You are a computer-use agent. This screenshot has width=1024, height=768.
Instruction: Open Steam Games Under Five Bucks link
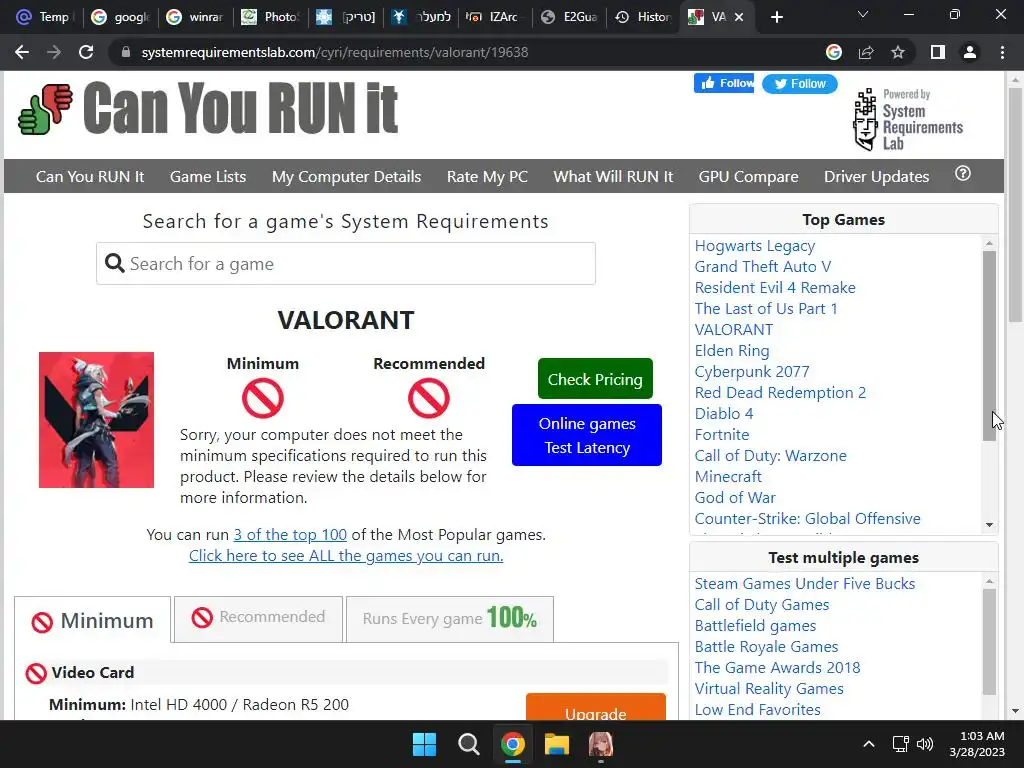pyautogui.click(x=805, y=583)
